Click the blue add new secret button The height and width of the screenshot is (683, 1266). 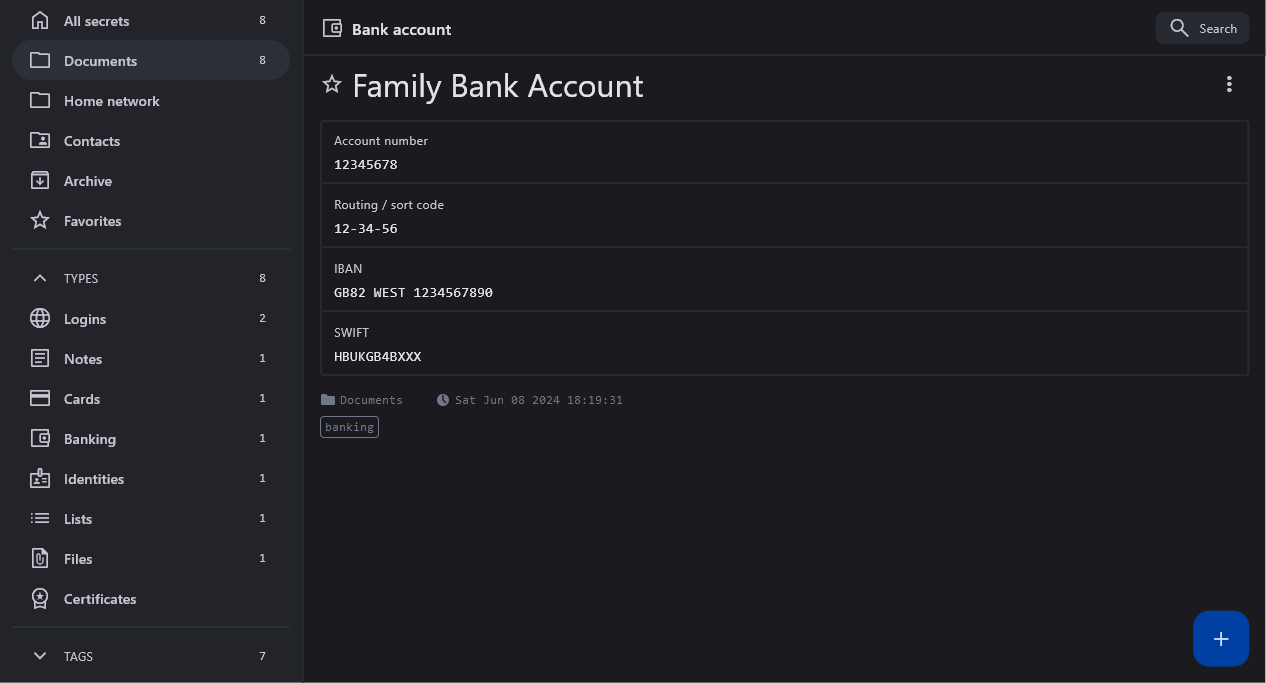pos(1221,639)
